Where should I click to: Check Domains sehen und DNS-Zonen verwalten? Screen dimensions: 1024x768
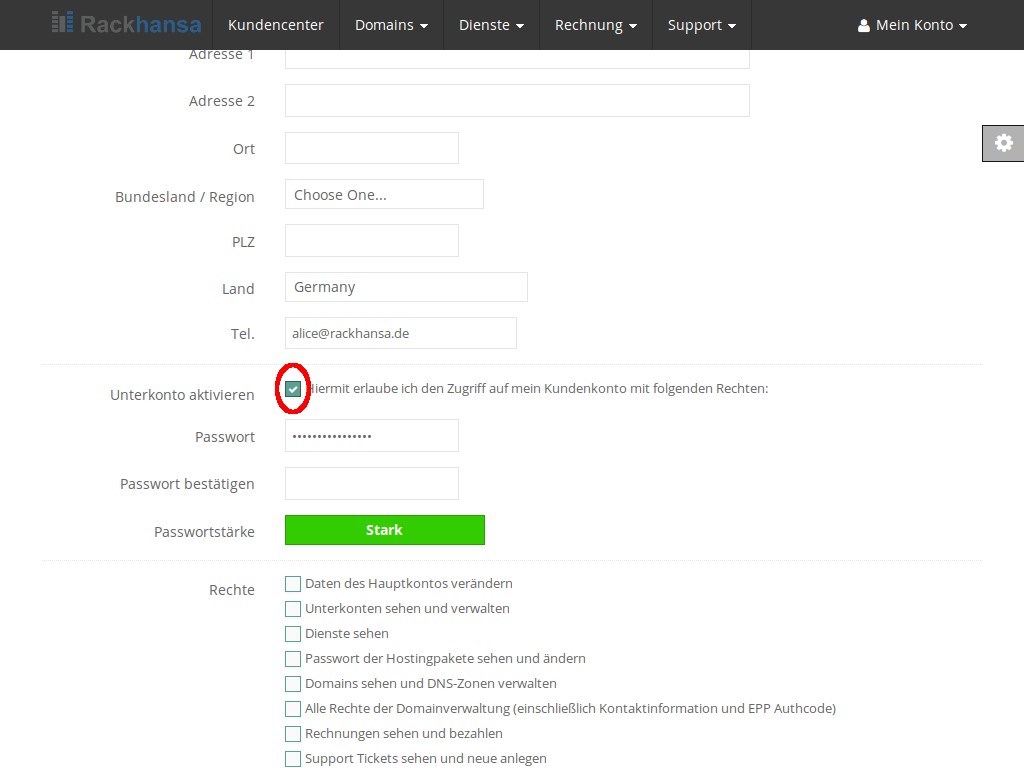coord(293,684)
